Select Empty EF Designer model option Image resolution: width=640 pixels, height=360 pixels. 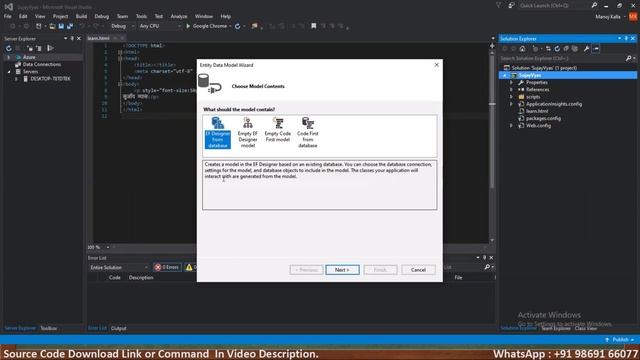point(248,133)
